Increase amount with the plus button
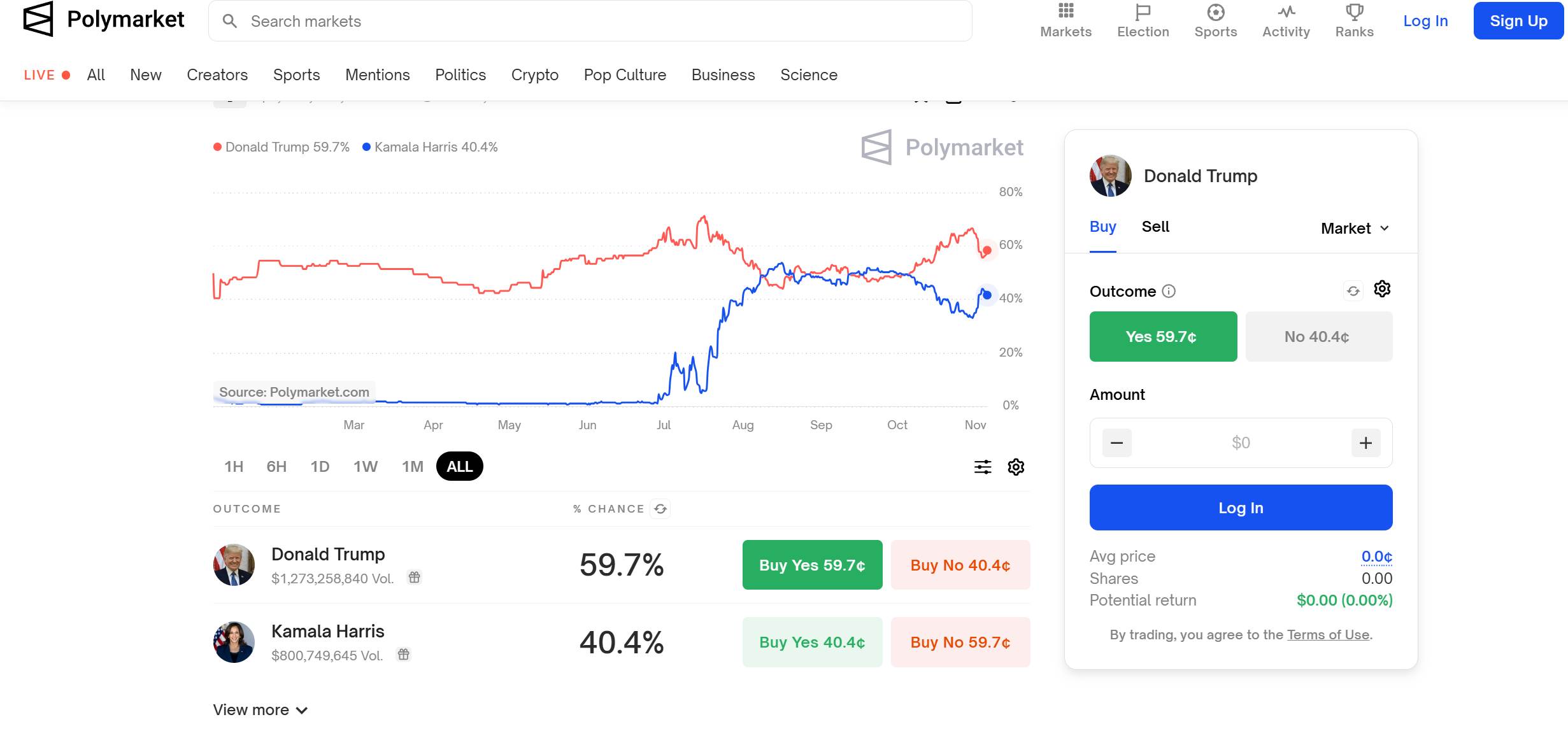Image resolution: width=1568 pixels, height=731 pixels. 1365,443
